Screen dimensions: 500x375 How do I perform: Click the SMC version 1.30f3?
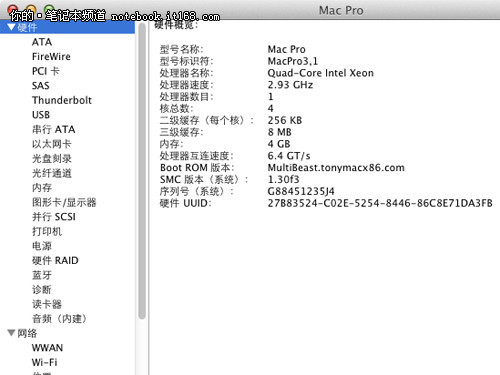point(283,179)
